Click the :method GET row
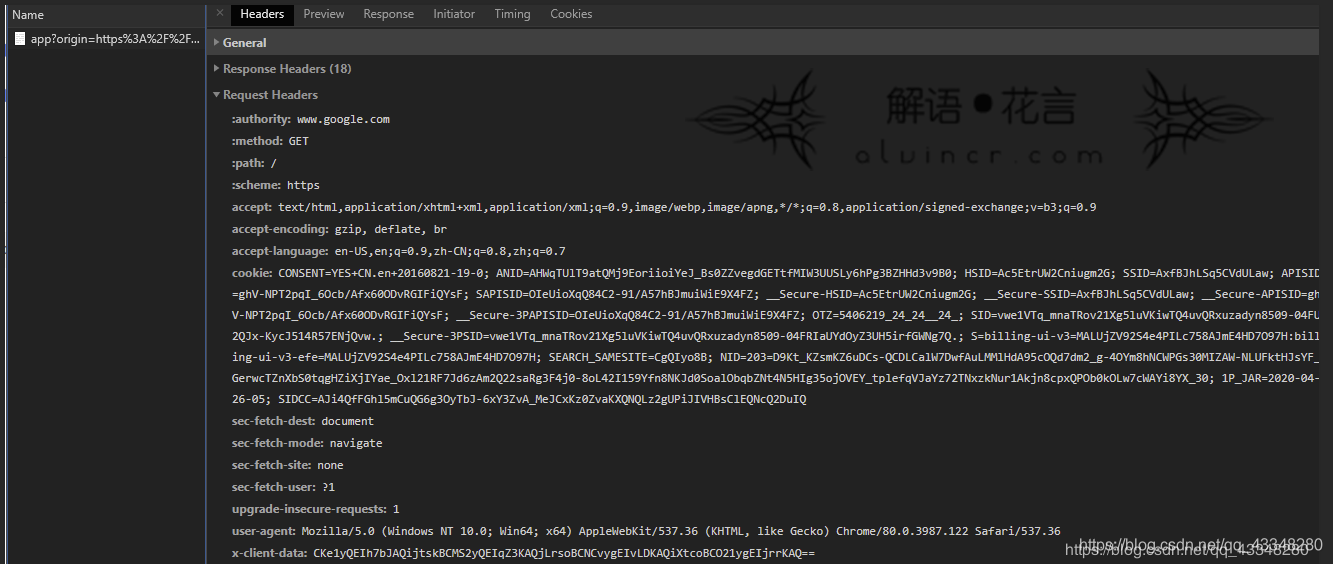Viewport: 1333px width, 564px height. click(270, 141)
